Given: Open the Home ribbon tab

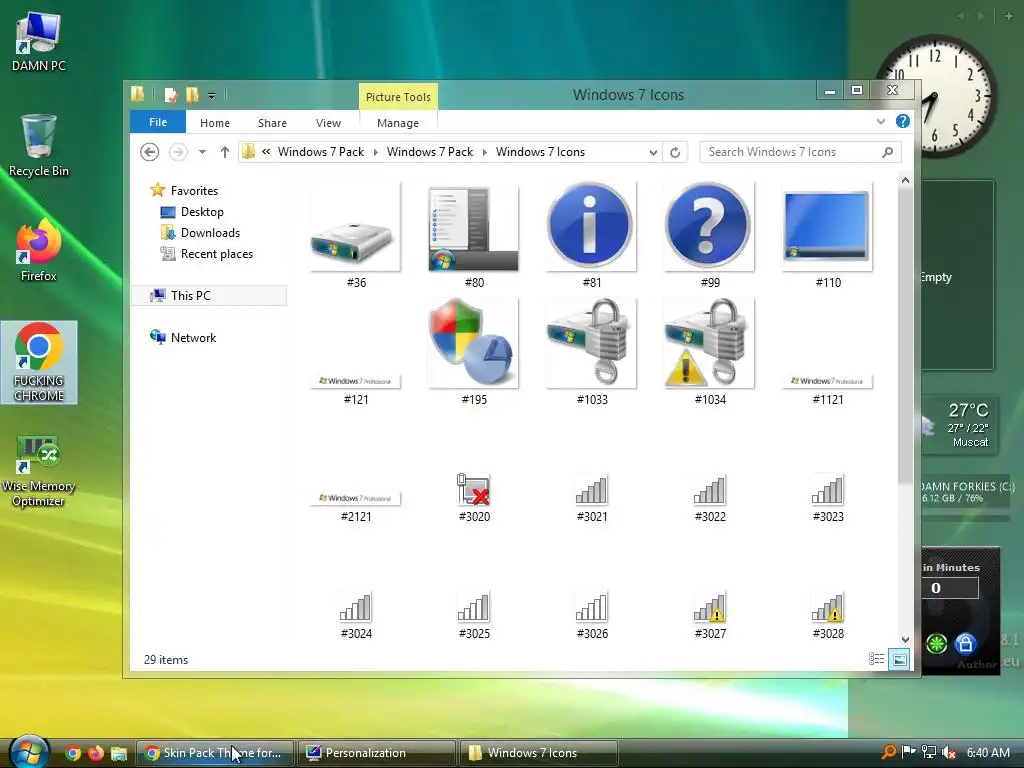Looking at the screenshot, I should [215, 123].
